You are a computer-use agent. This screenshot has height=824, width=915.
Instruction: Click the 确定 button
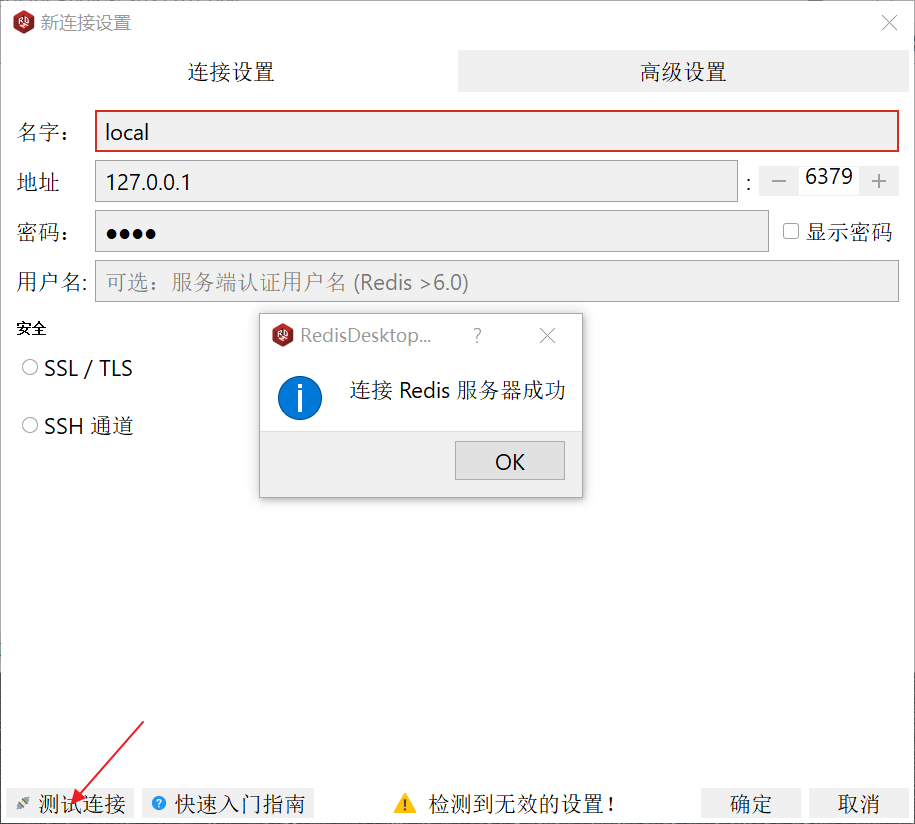[751, 803]
